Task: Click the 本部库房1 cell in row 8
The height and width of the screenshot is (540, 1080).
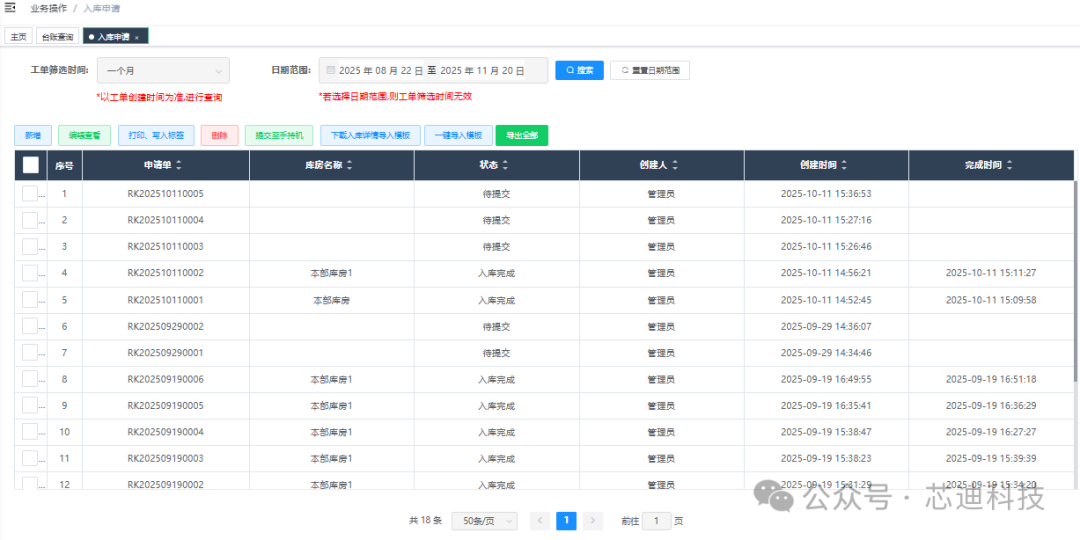Action: tap(331, 379)
